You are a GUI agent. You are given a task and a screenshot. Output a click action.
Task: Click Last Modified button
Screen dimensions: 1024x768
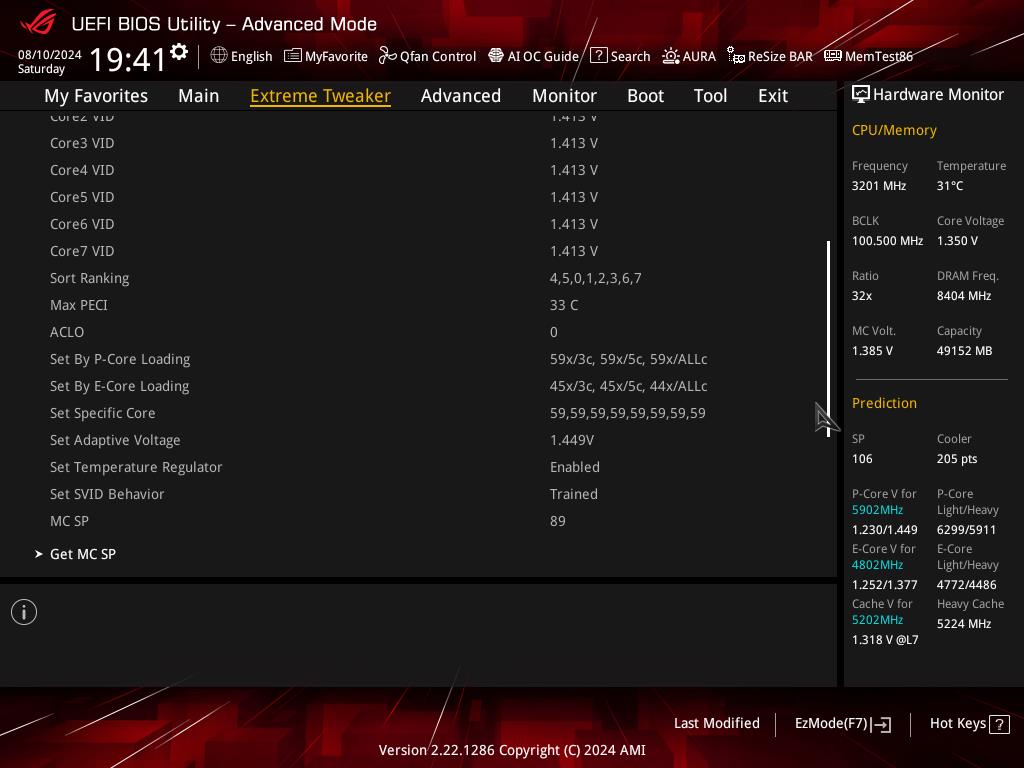(716, 724)
